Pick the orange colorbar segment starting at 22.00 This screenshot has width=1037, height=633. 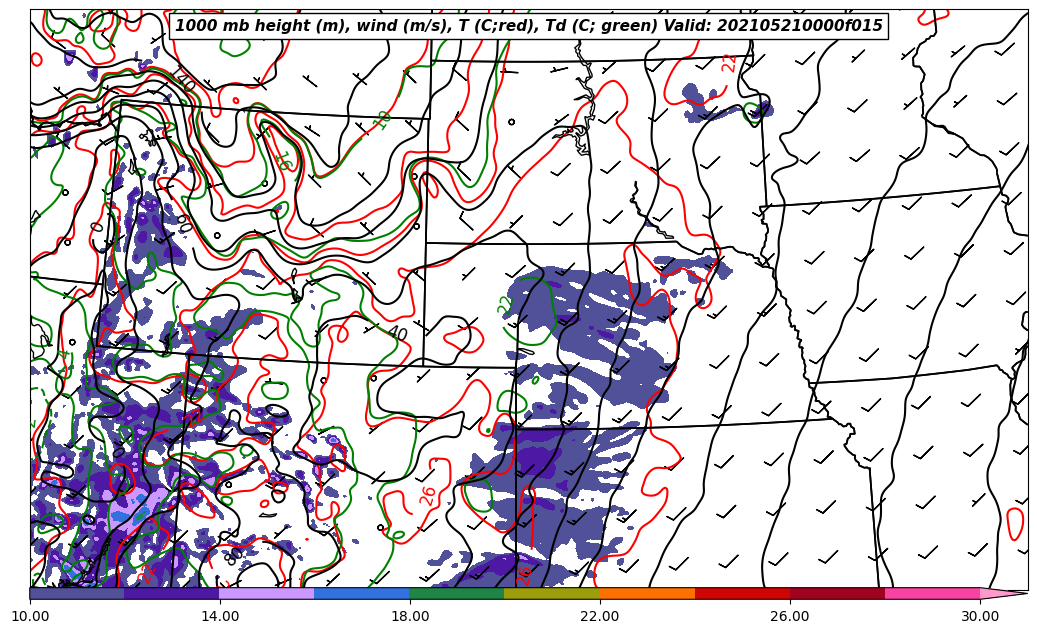tap(647, 593)
